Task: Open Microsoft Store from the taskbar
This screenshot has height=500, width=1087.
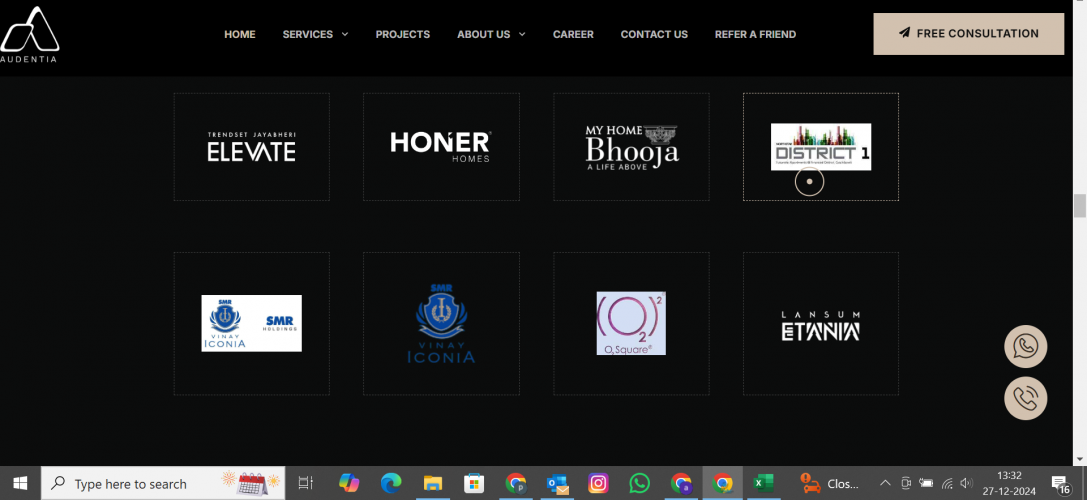Action: point(474,483)
